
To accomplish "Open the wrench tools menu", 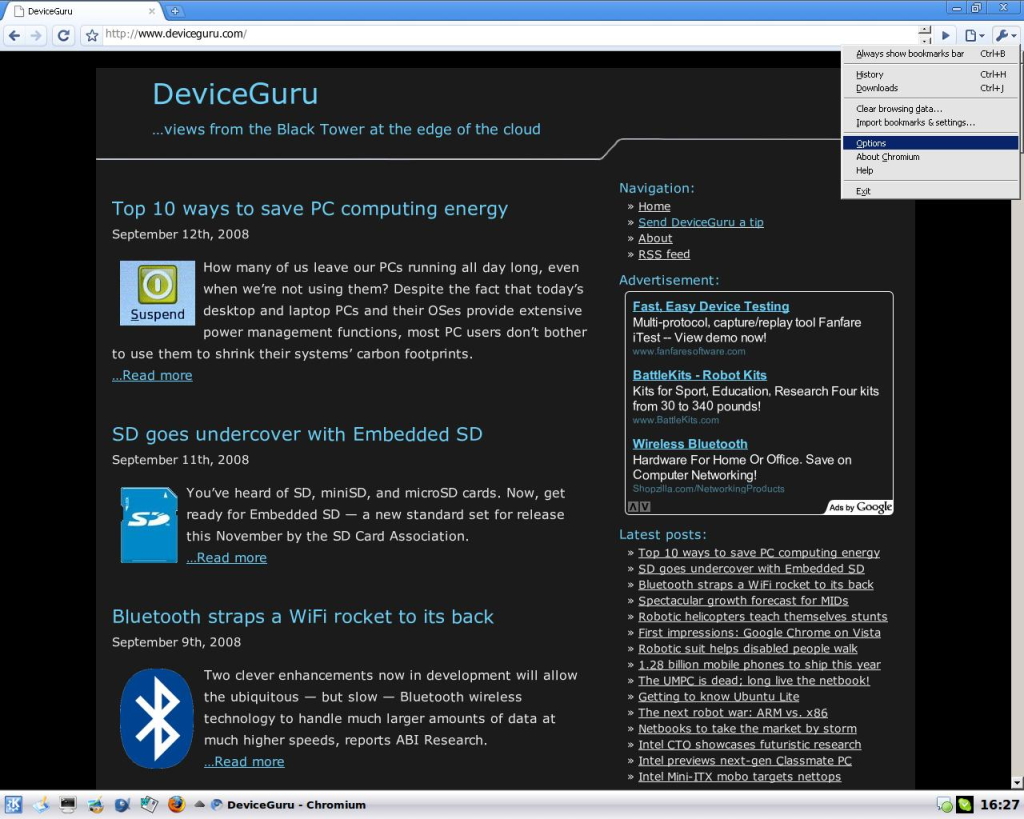I will (x=1005, y=35).
